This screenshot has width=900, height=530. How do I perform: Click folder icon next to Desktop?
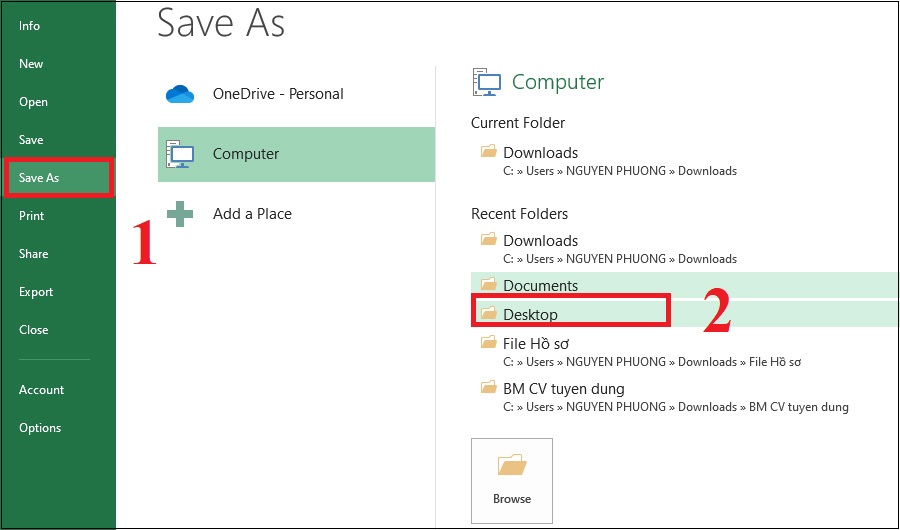click(x=489, y=314)
